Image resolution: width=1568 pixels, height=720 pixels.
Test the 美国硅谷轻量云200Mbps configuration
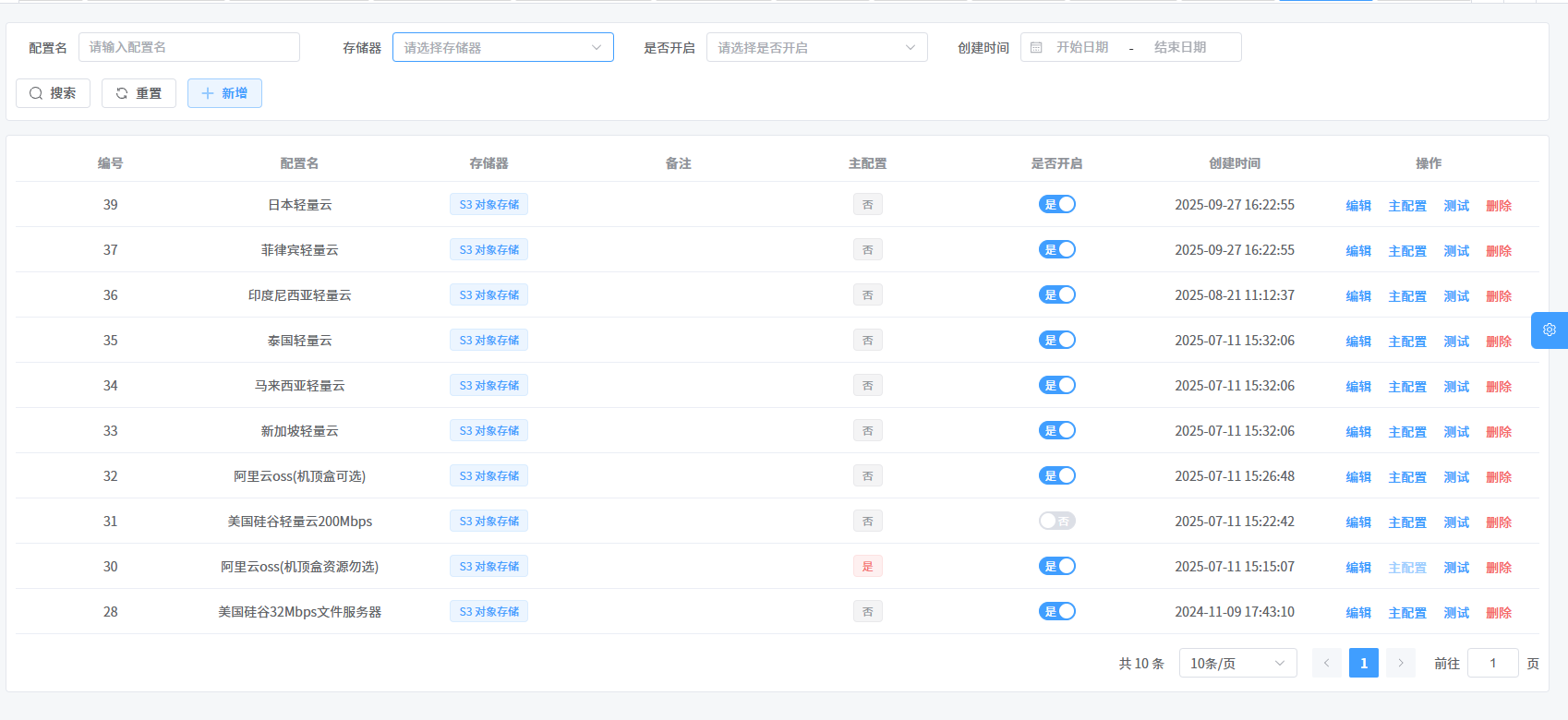point(1456,522)
